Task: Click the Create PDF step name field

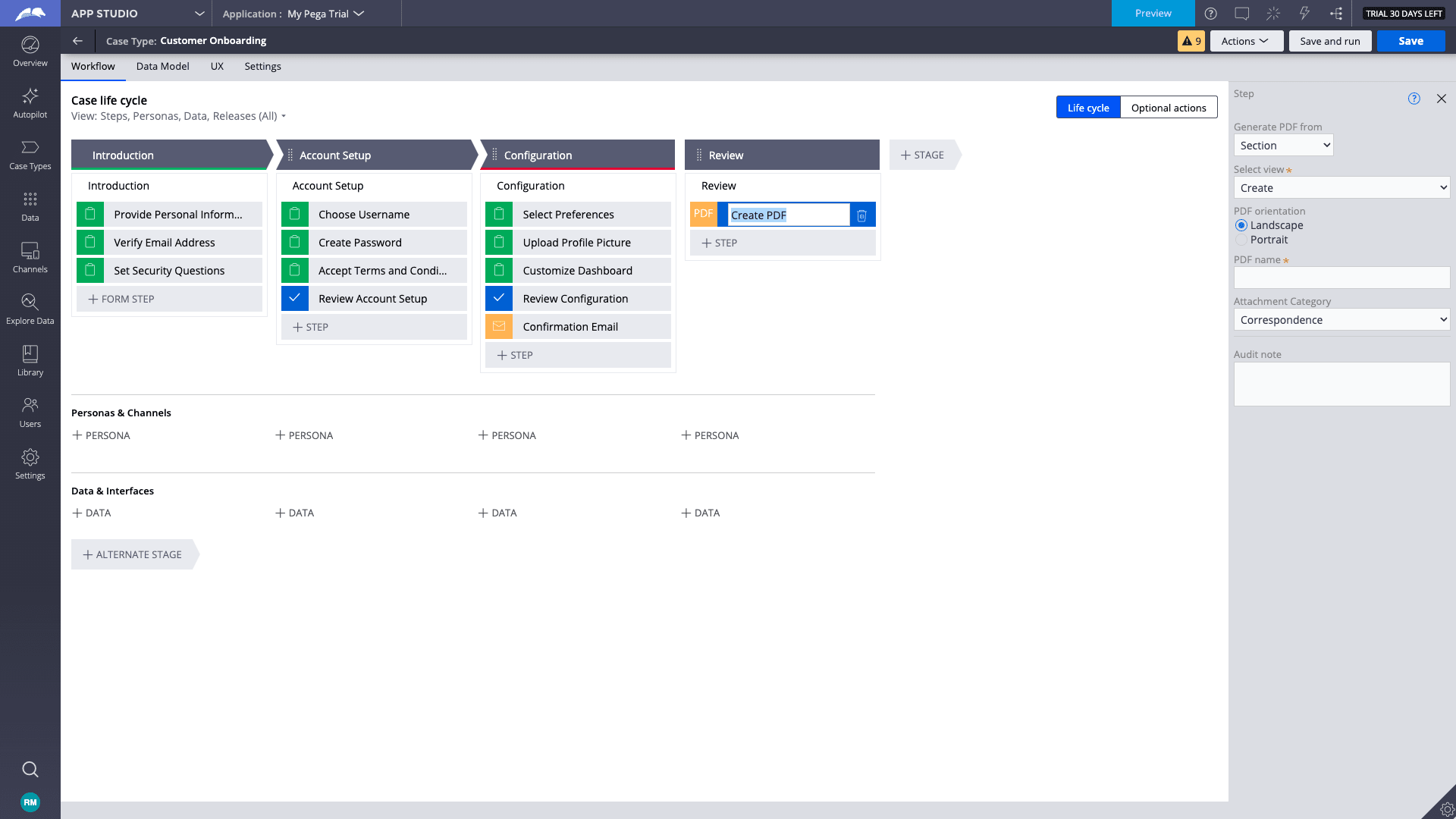Action: pyautogui.click(x=789, y=215)
